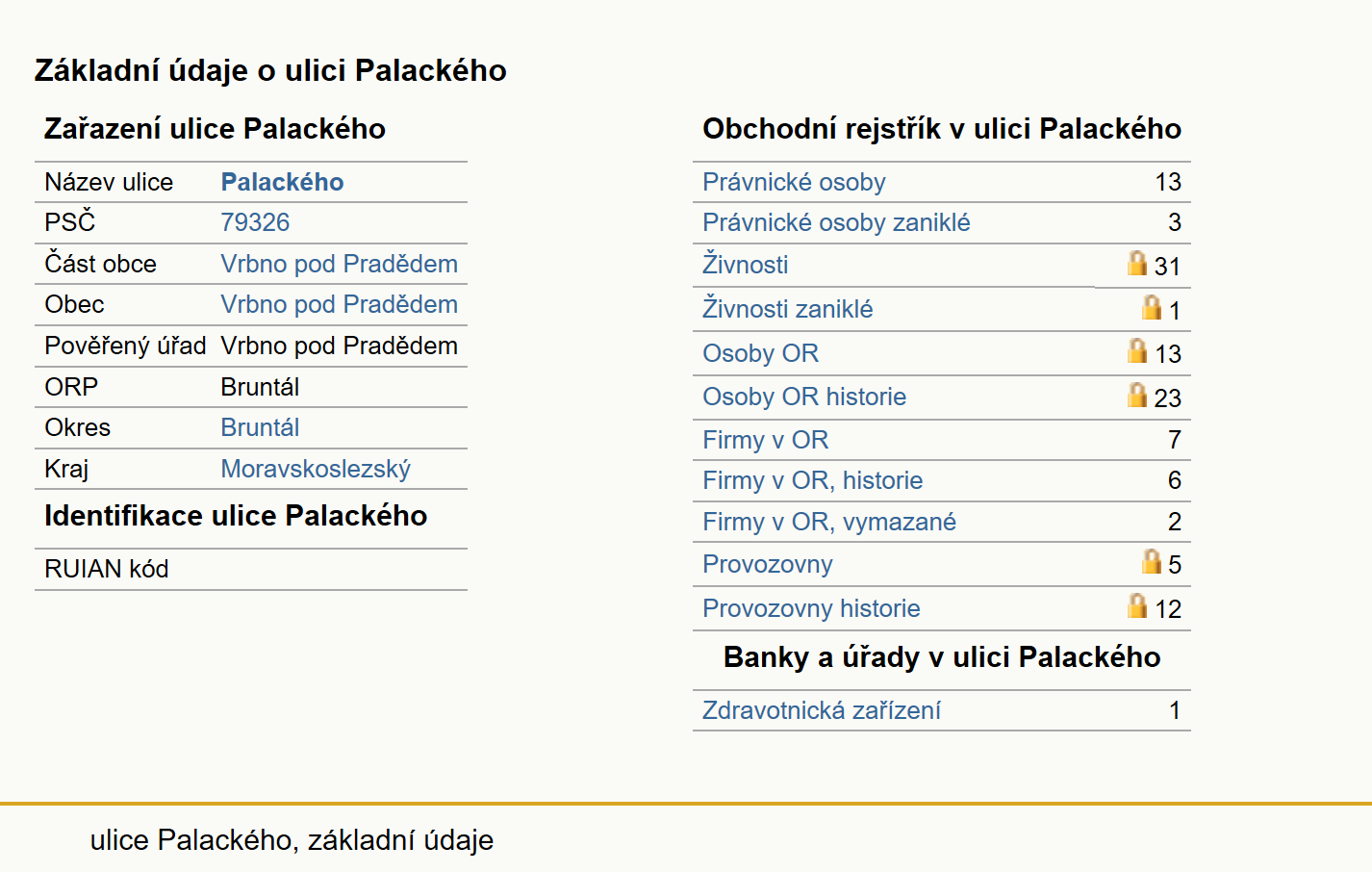This screenshot has width=1372, height=872.
Task: Click the lock icon in Živnosti zaniklé row
Action: (x=1151, y=307)
